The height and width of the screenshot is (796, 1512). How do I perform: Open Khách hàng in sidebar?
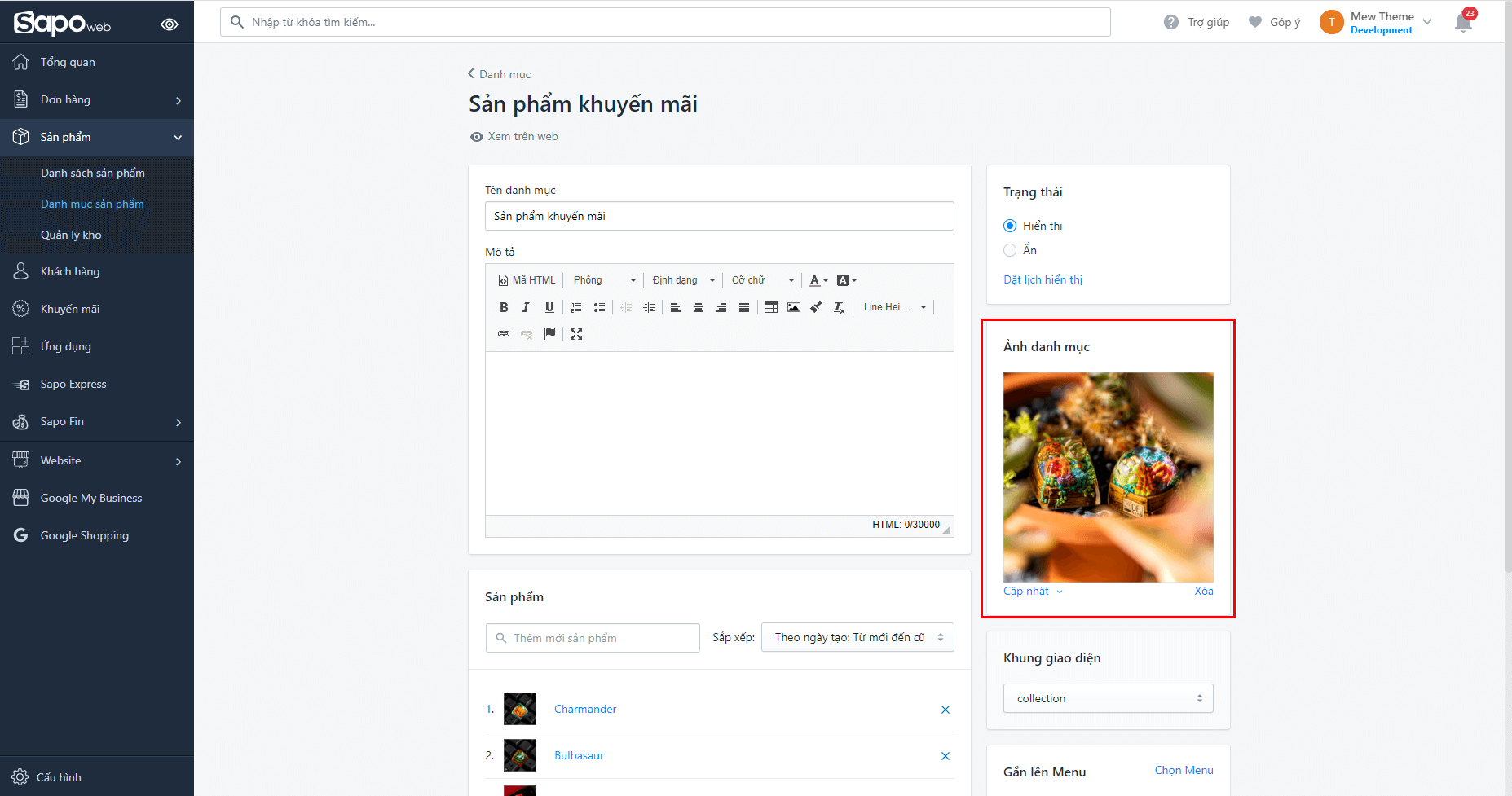[x=97, y=271]
